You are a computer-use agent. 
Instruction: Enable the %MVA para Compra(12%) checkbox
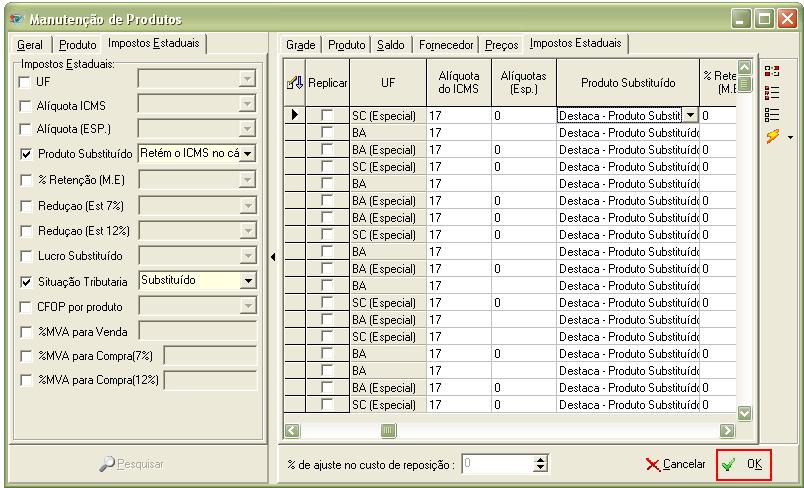26,380
